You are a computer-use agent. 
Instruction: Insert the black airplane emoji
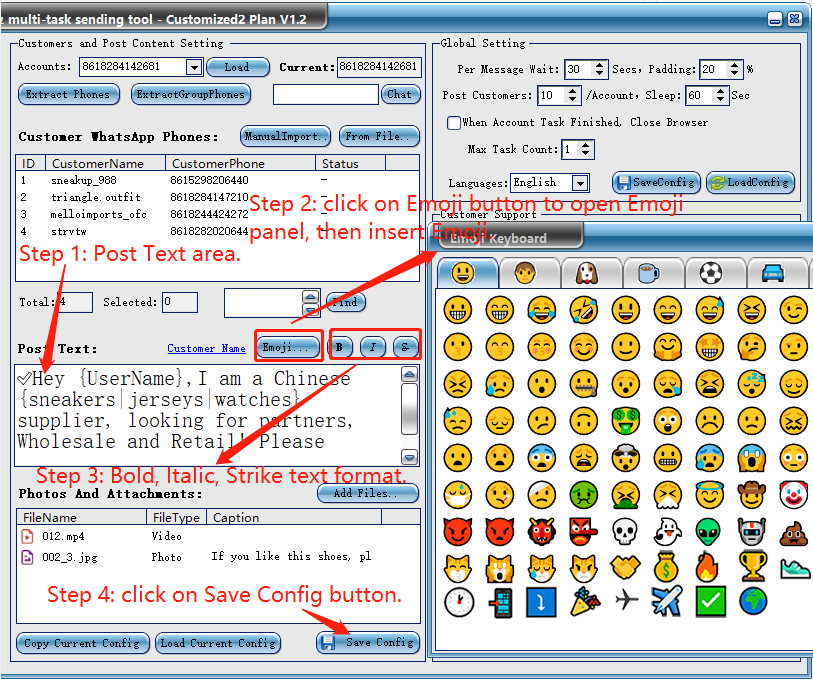[x=626, y=600]
